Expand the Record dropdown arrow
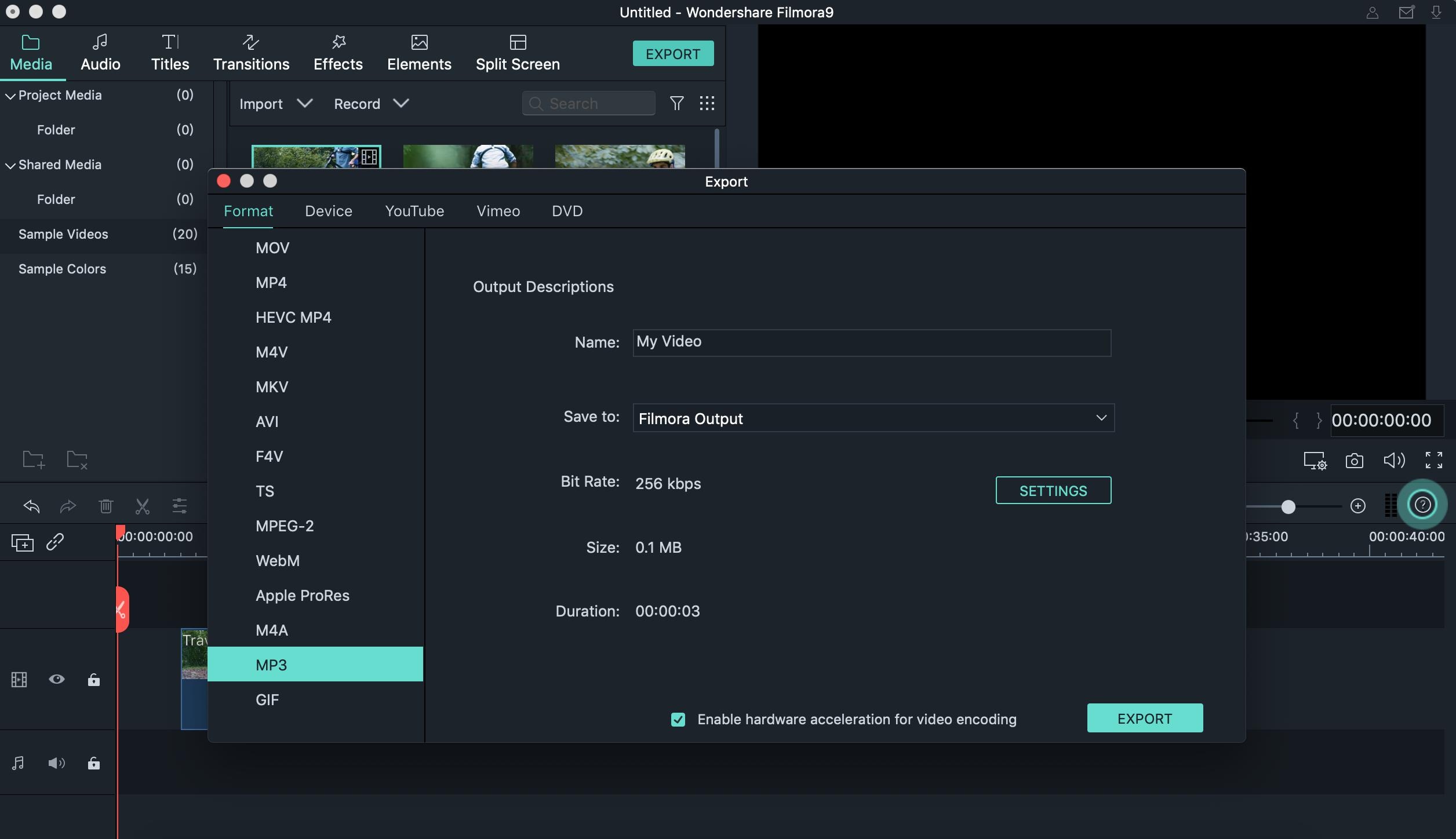This screenshot has height=839, width=1456. (x=400, y=103)
